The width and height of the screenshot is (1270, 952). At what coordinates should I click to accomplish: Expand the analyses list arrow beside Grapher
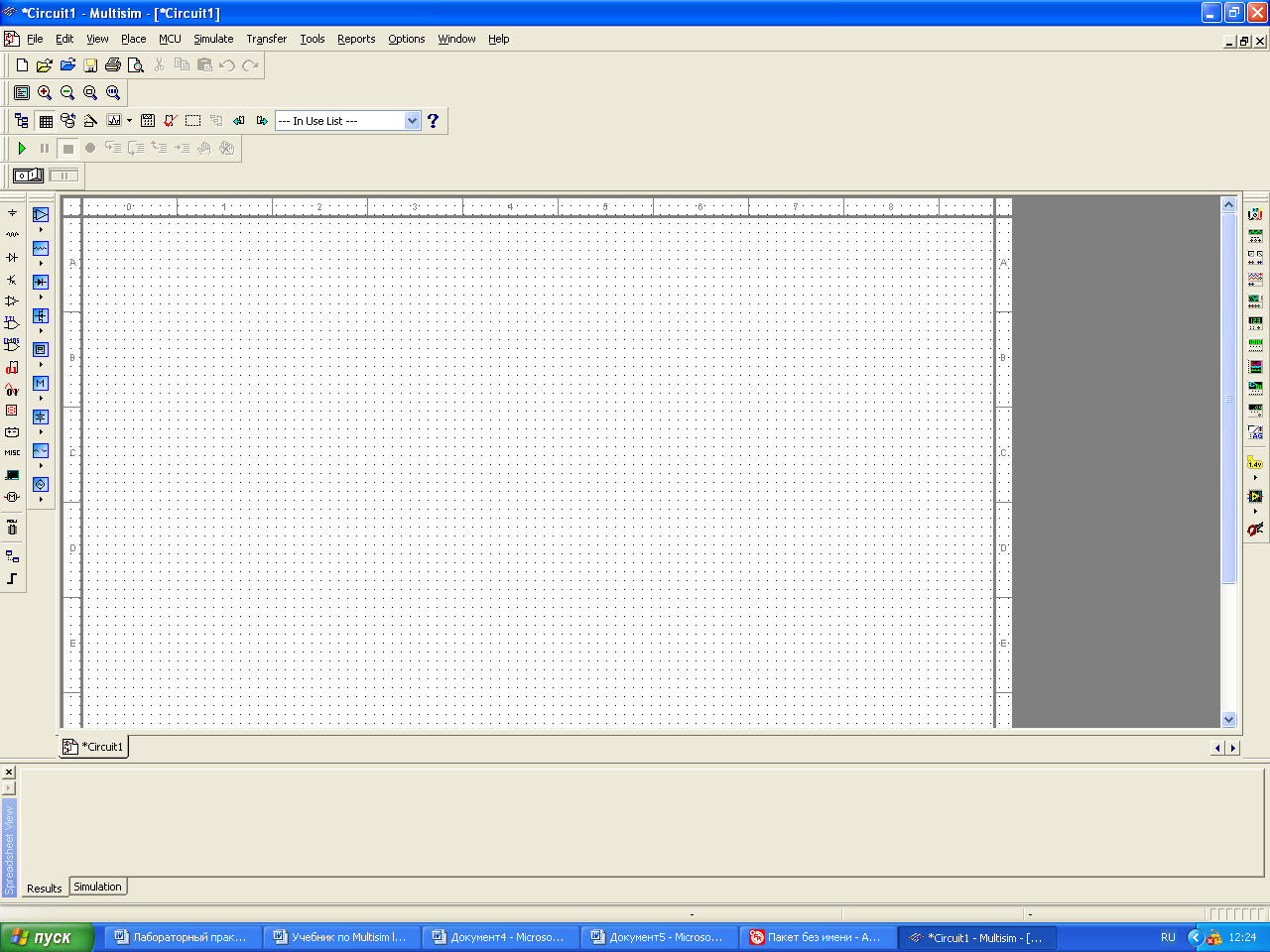click(129, 121)
